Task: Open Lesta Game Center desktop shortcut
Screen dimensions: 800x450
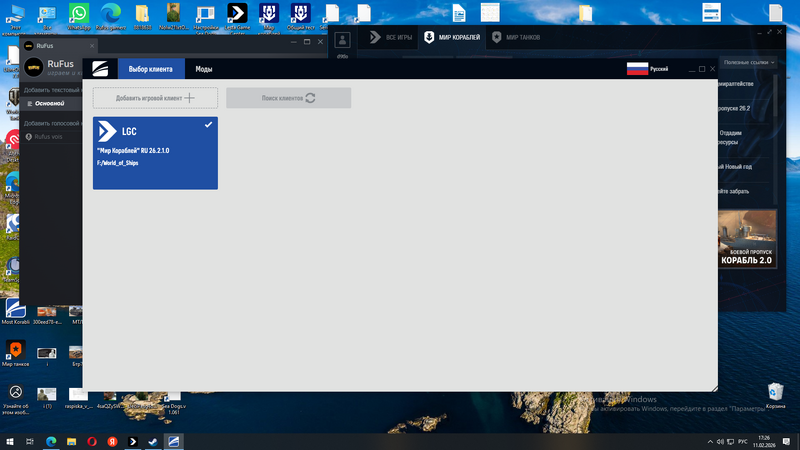Action: [x=238, y=14]
